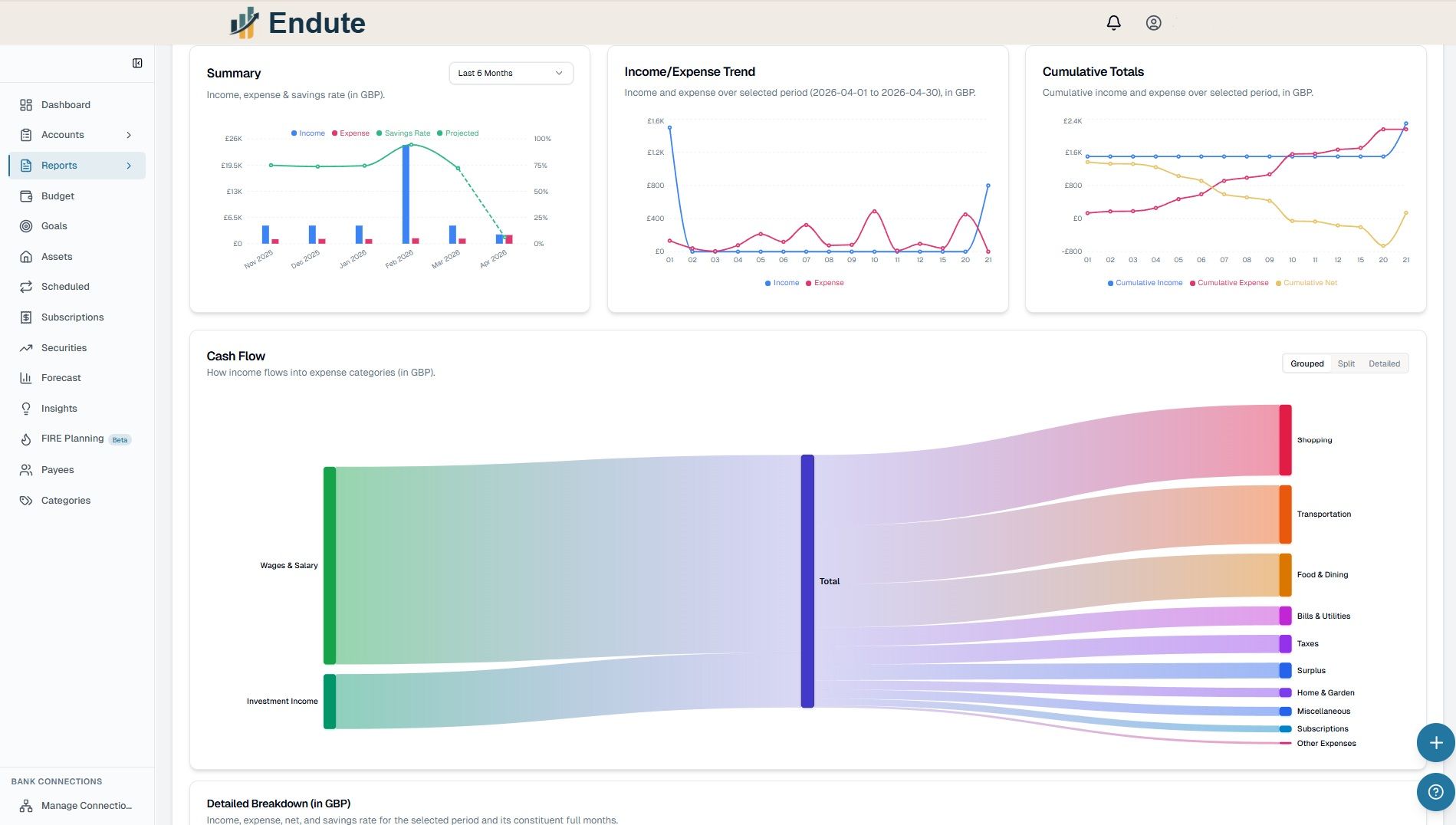Toggle the Cumulative Expense legend series
1456x825 pixels.
tap(1229, 283)
